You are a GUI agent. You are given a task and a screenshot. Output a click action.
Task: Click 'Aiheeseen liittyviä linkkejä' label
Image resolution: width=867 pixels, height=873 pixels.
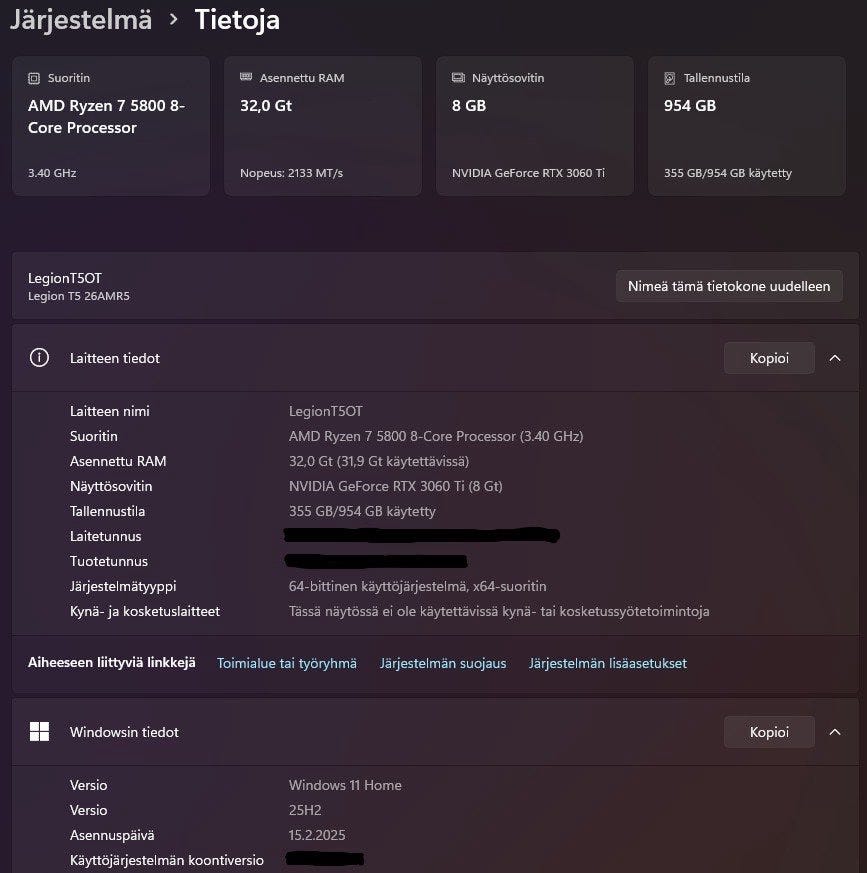click(x=111, y=663)
